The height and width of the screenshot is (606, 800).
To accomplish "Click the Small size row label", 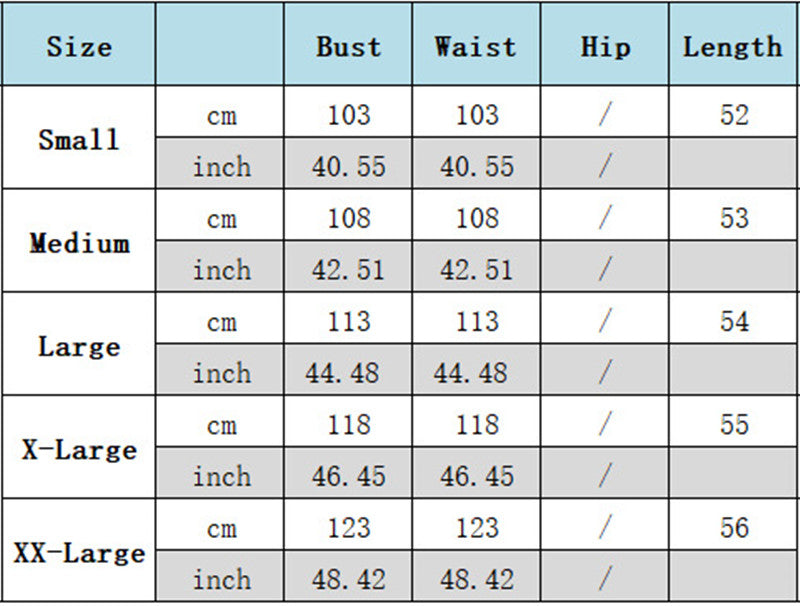I will tap(79, 139).
